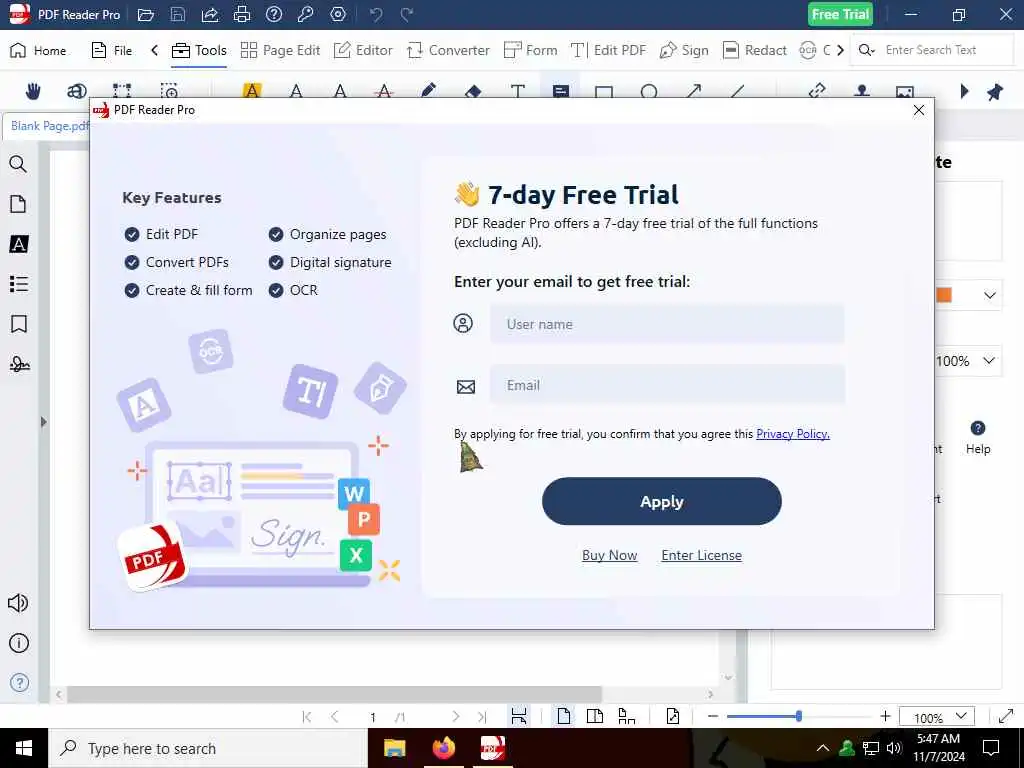Open the Search magnifier in left sidebar
This screenshot has width=1024, height=768.
pyautogui.click(x=18, y=164)
